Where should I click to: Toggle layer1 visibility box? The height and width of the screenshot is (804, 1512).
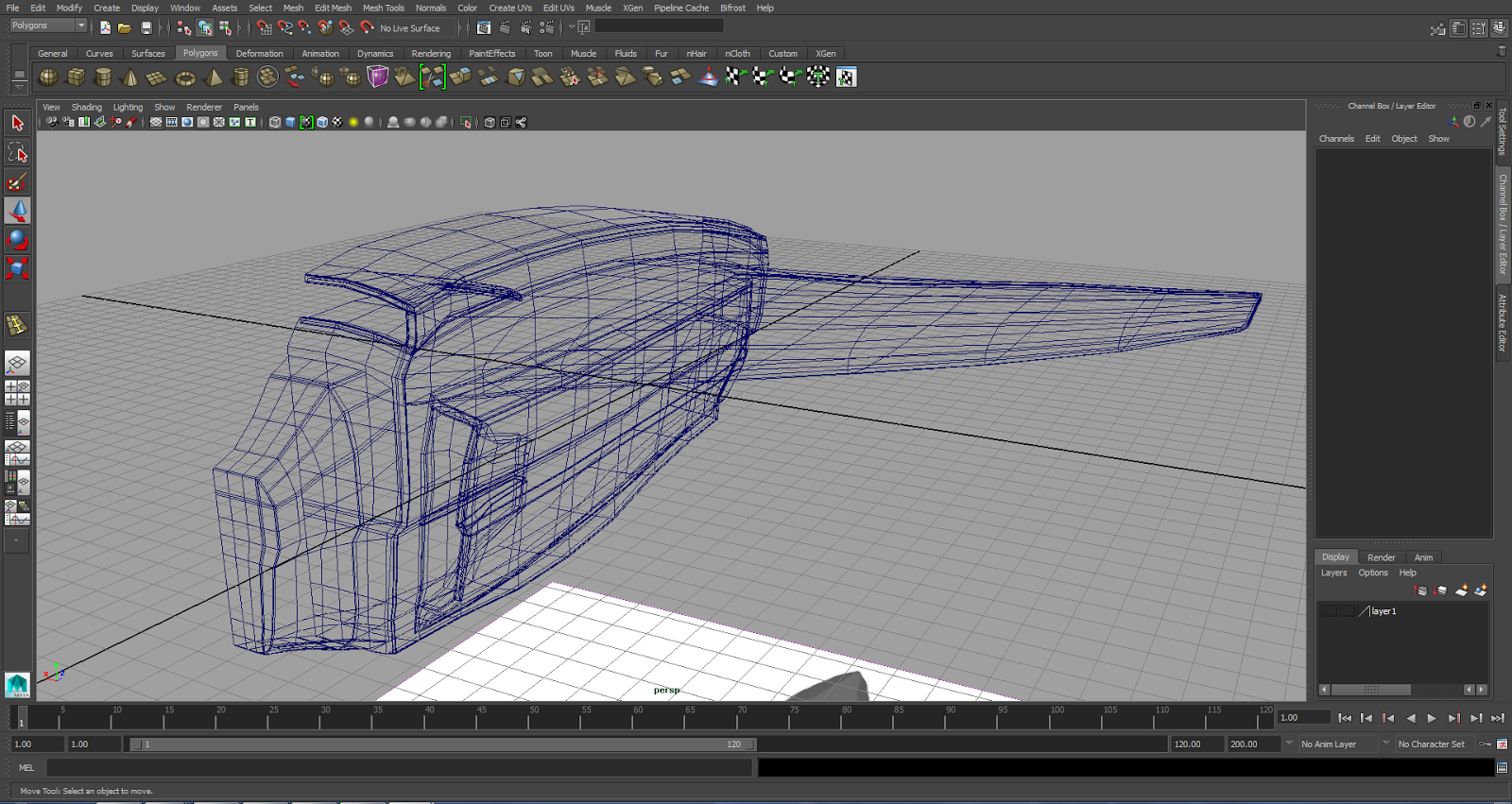click(1329, 611)
